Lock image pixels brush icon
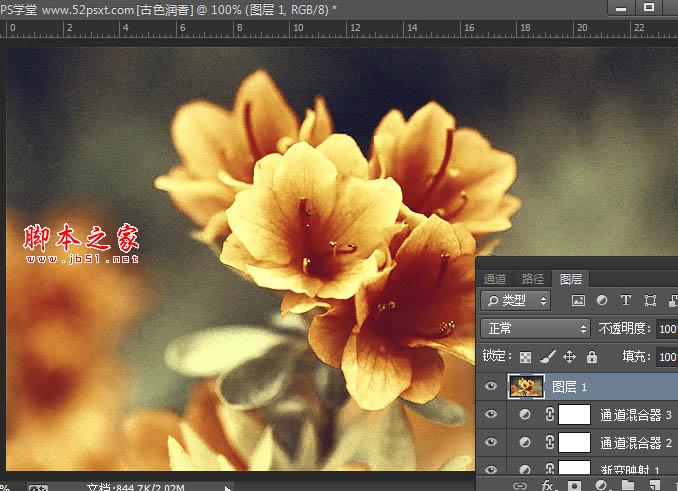The height and width of the screenshot is (491, 678). pyautogui.click(x=548, y=357)
